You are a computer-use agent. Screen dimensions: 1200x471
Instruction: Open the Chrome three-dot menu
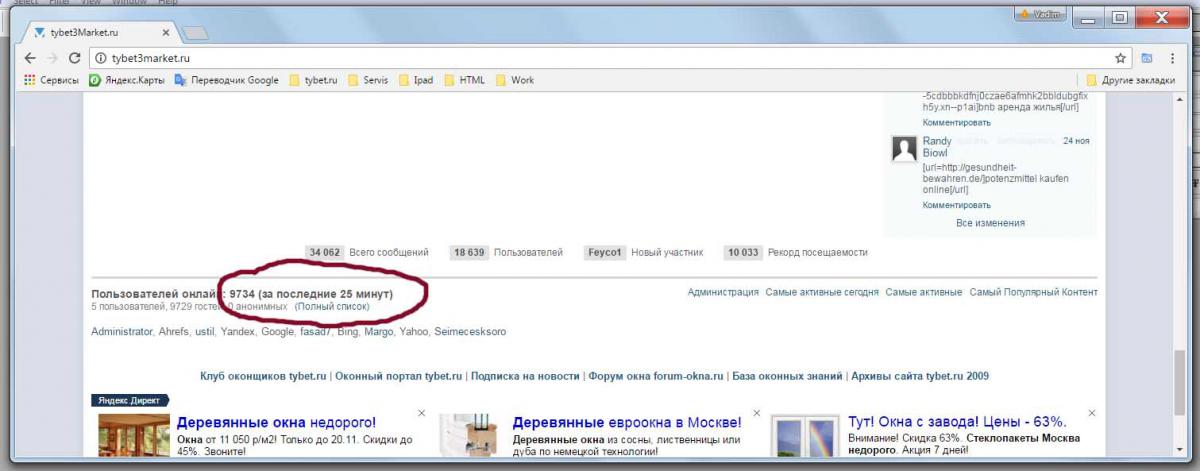[x=1172, y=58]
